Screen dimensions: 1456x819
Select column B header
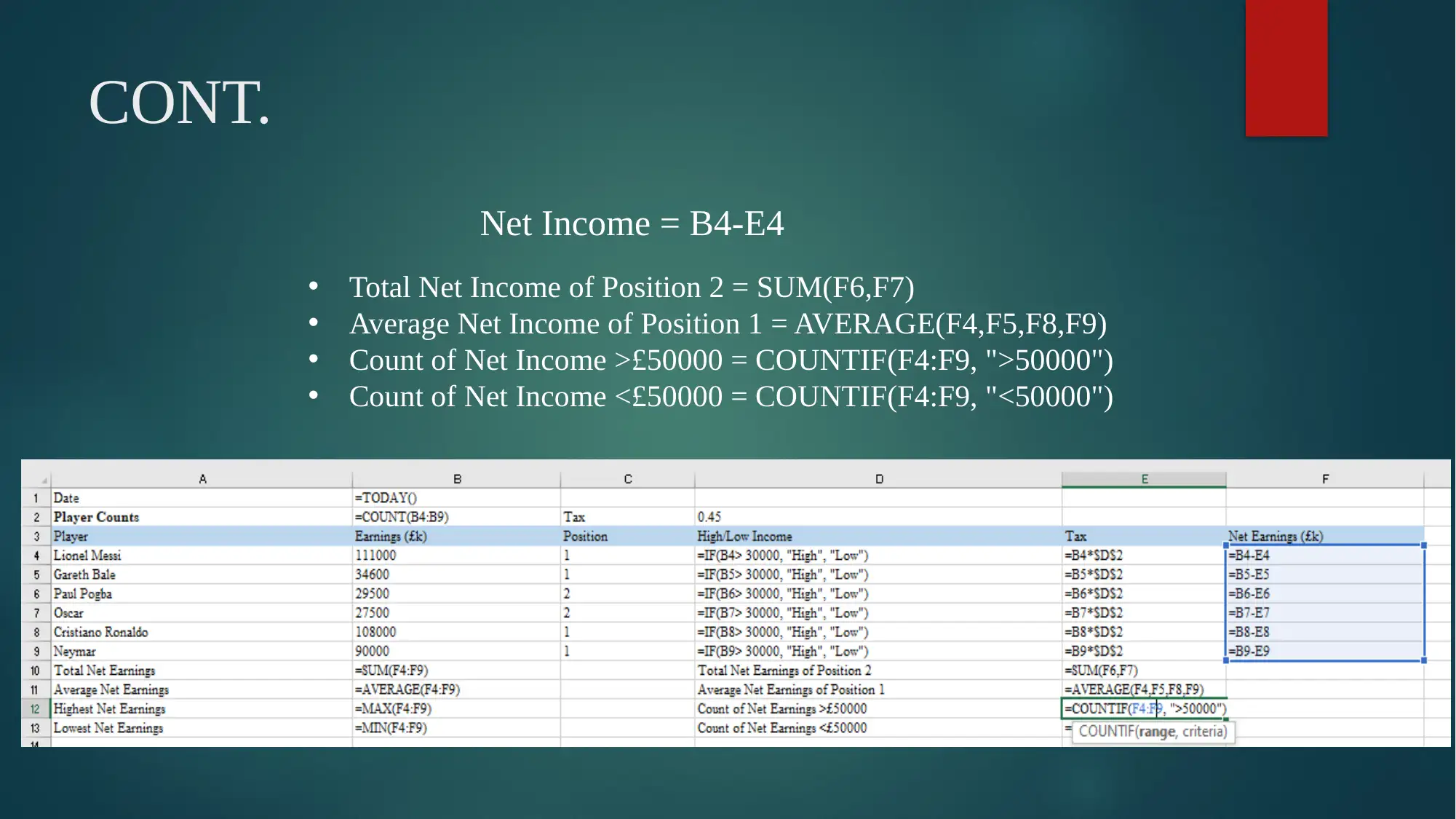tap(457, 479)
